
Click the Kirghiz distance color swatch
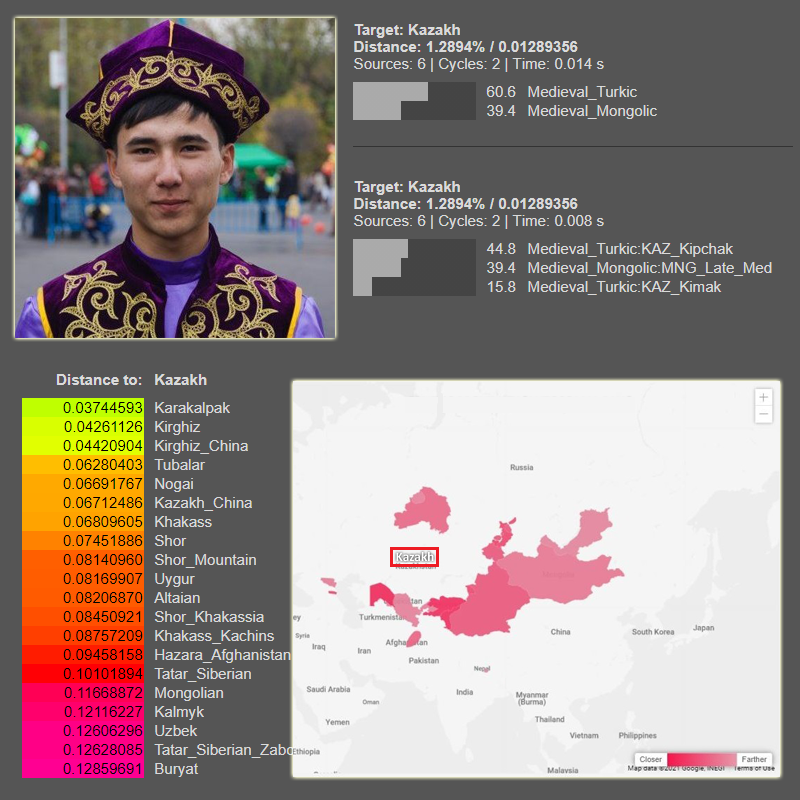[x=83, y=427]
